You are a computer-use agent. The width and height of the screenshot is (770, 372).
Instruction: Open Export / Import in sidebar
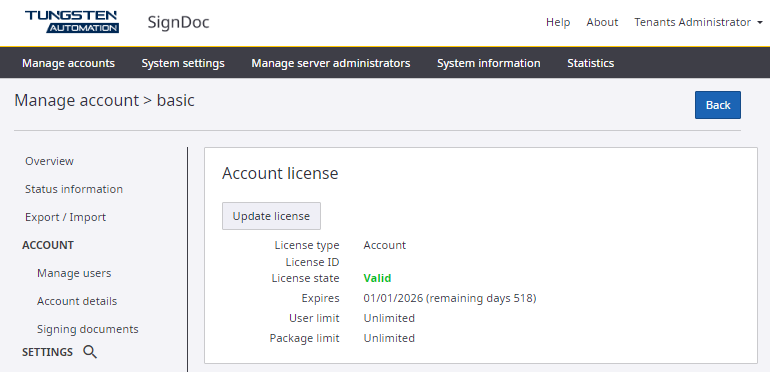(65, 217)
